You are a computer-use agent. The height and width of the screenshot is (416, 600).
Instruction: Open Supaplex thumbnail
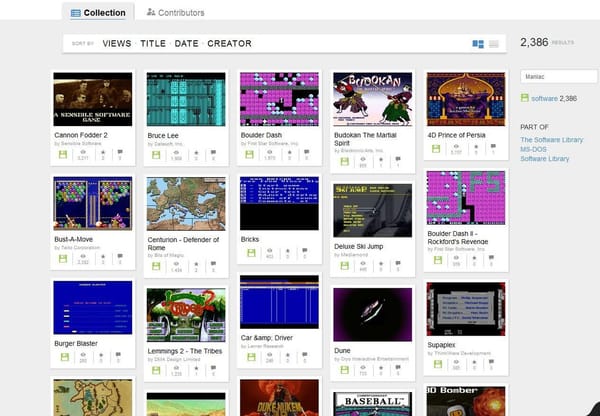(x=466, y=309)
